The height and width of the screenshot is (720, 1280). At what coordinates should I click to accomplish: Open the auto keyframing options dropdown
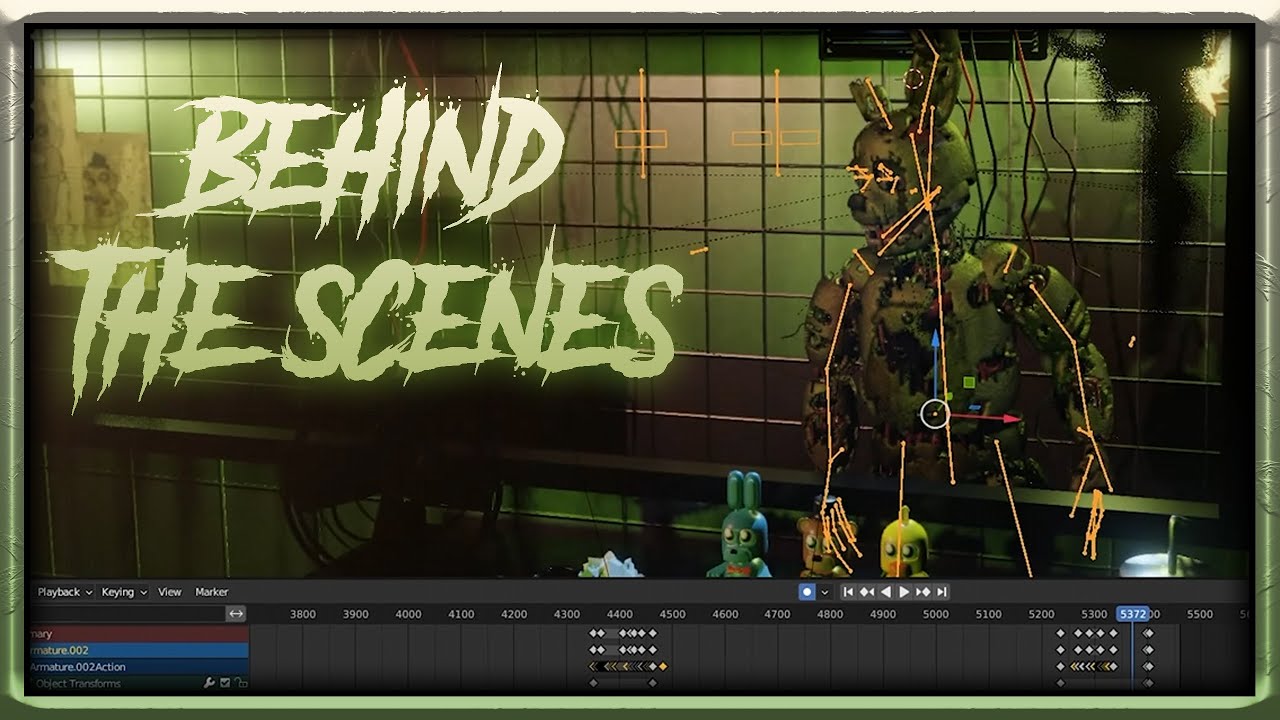pos(825,592)
